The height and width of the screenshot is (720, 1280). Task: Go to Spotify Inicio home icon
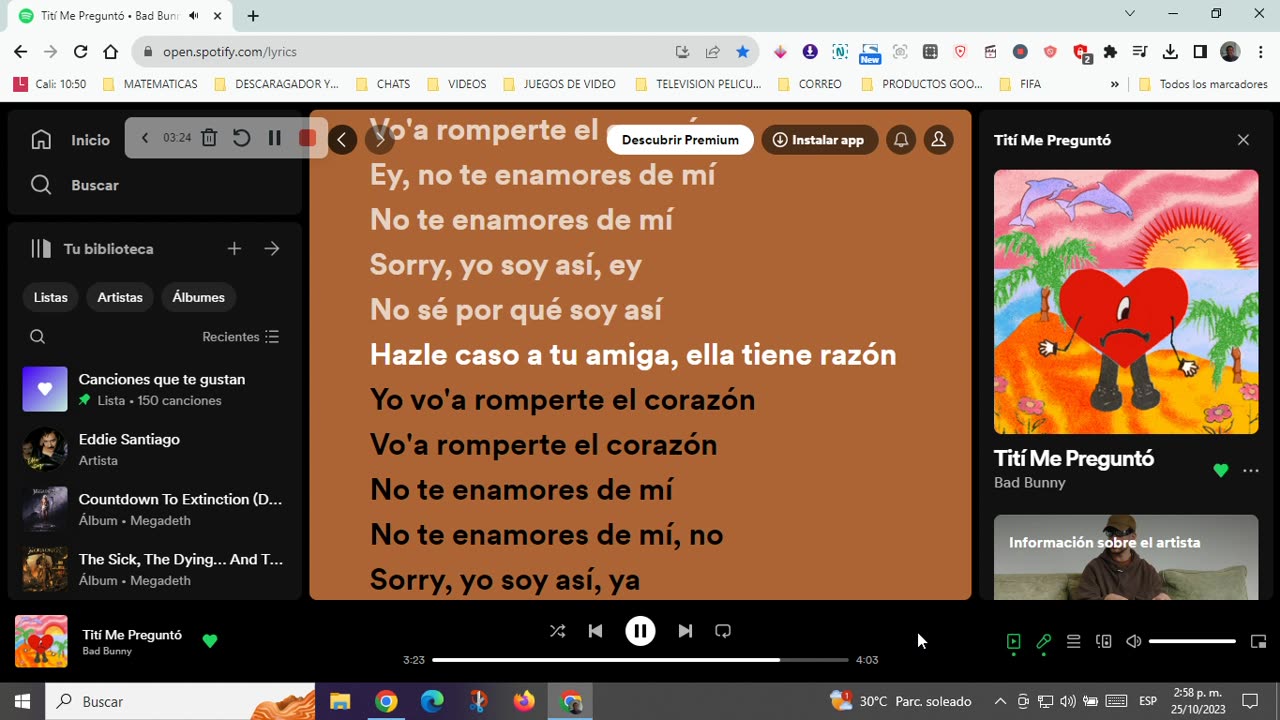click(x=41, y=140)
